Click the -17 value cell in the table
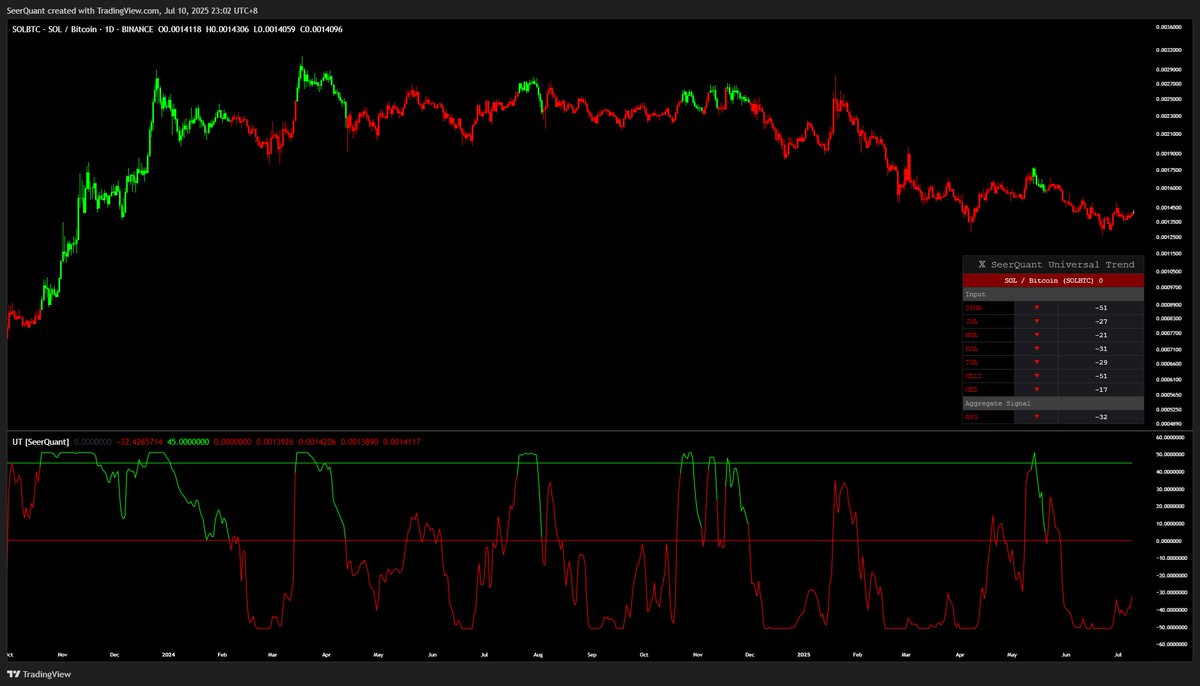This screenshot has height=686, width=1200. tap(1100, 390)
